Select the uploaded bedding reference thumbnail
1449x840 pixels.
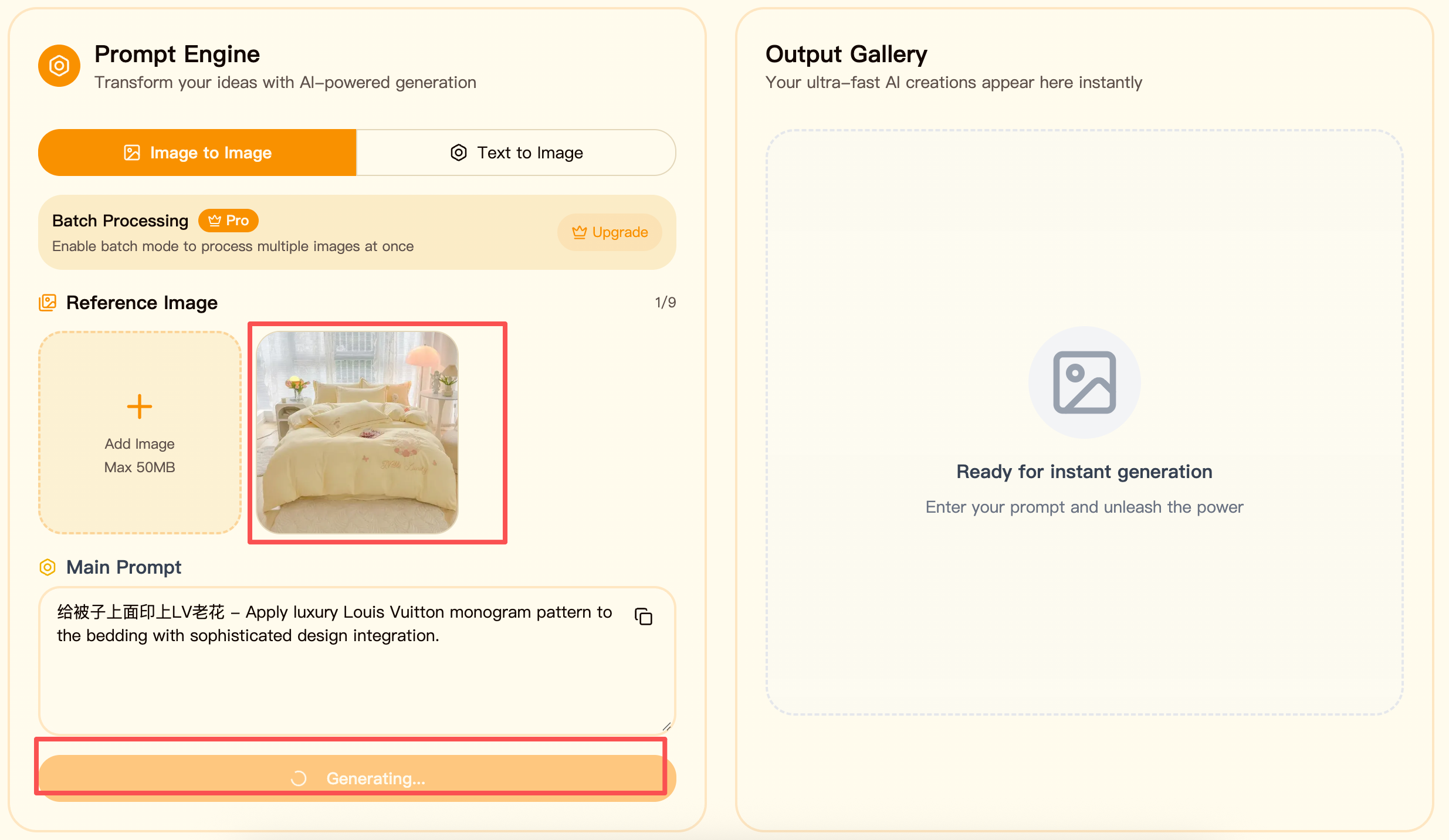pos(357,432)
